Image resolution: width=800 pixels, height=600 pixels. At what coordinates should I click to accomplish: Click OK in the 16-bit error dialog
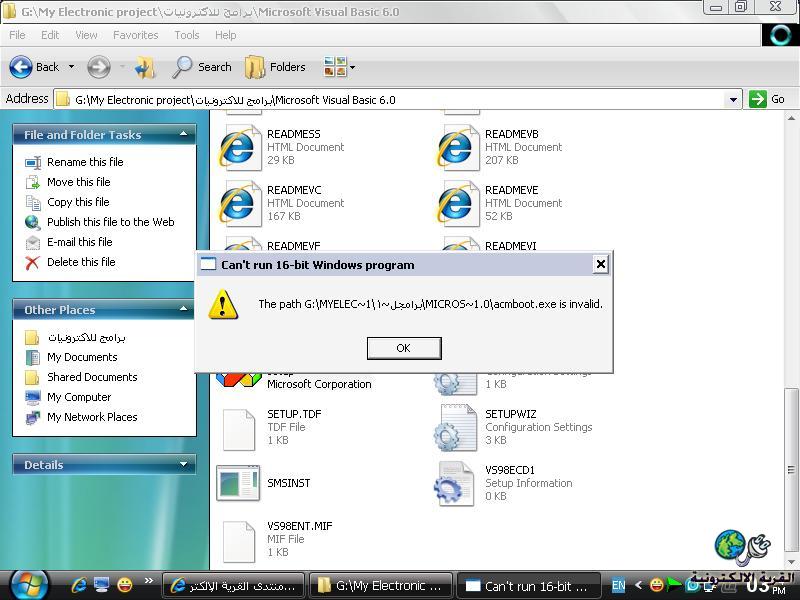click(x=404, y=348)
